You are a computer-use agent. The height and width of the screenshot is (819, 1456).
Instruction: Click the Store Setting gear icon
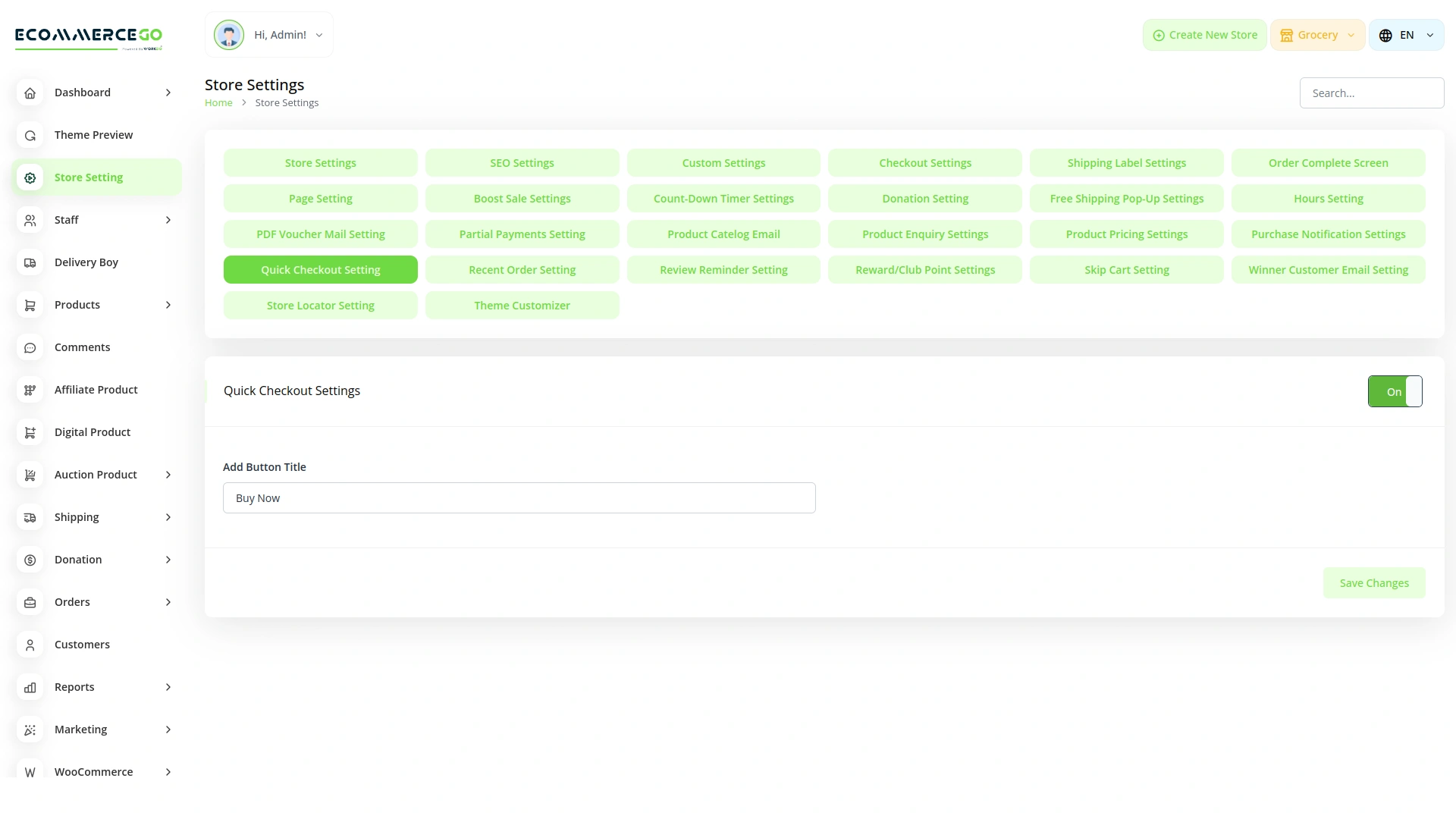click(30, 177)
